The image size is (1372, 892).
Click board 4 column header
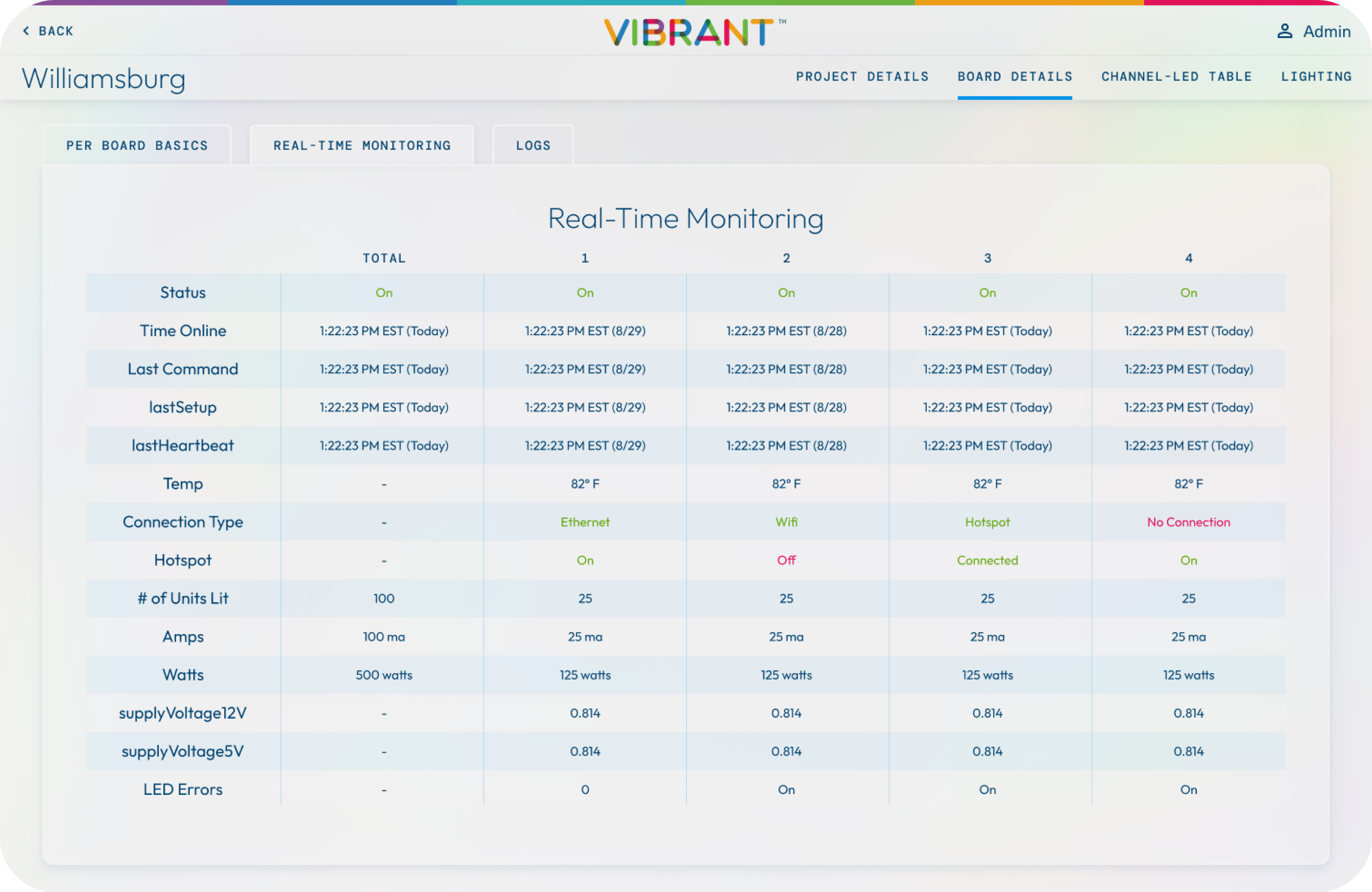coord(1188,258)
